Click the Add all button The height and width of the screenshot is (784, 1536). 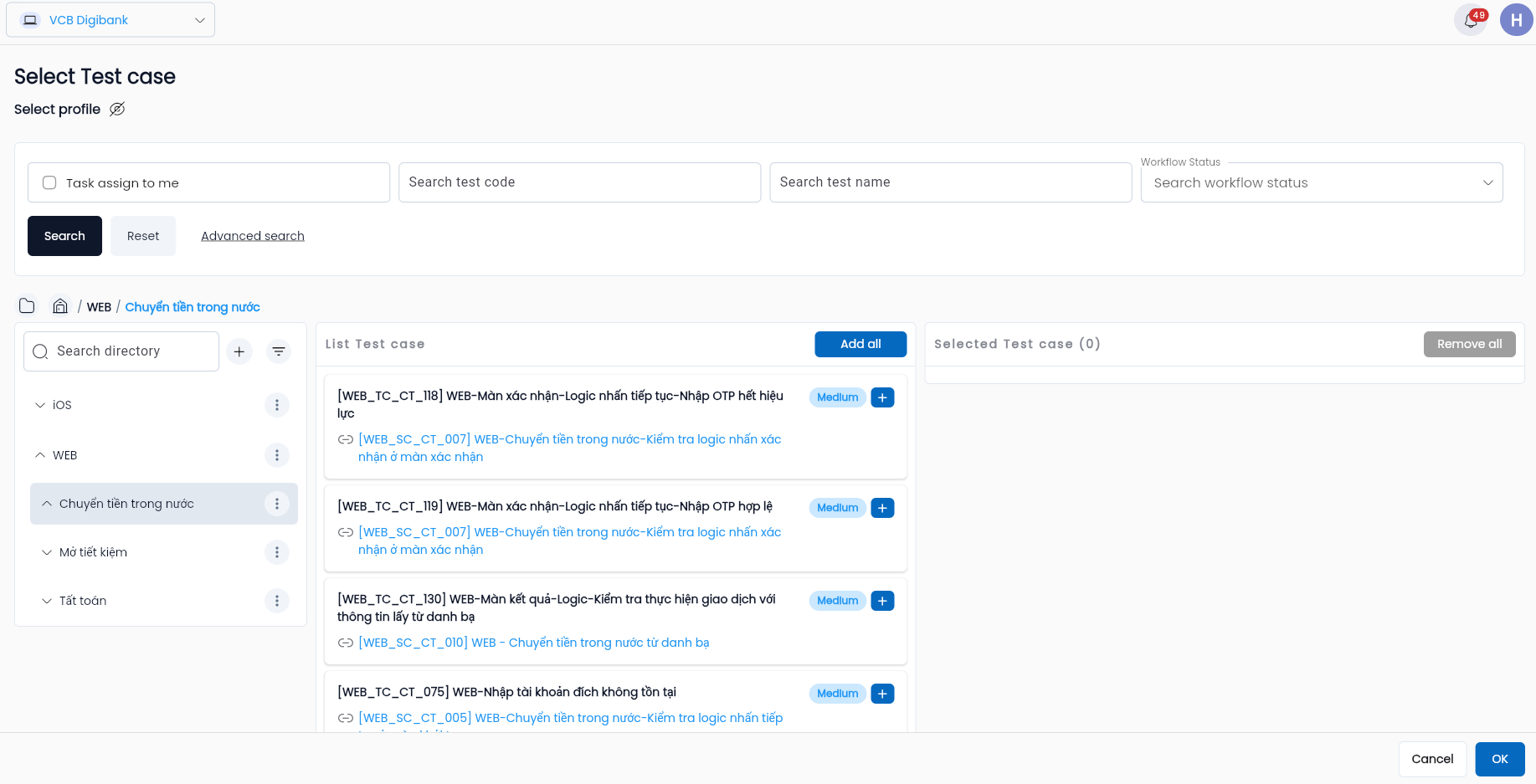860,344
